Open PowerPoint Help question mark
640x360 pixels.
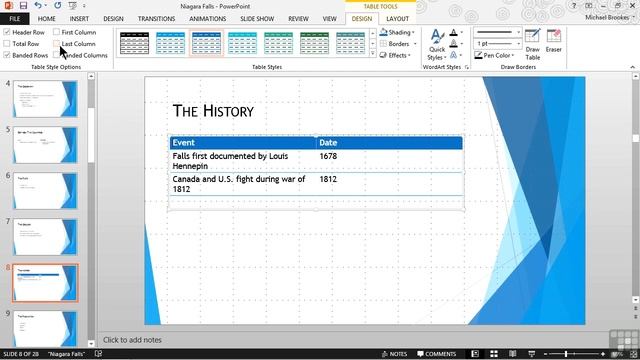point(574,6)
